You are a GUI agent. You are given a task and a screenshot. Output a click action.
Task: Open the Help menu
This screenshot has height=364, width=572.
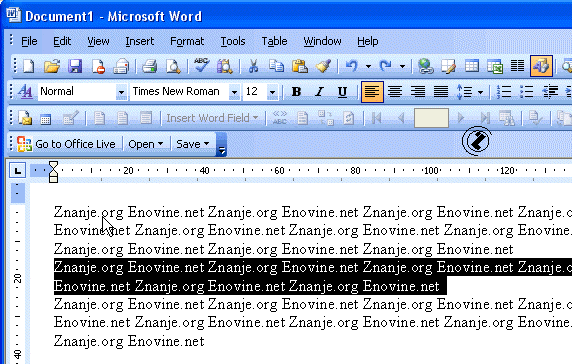coord(367,41)
